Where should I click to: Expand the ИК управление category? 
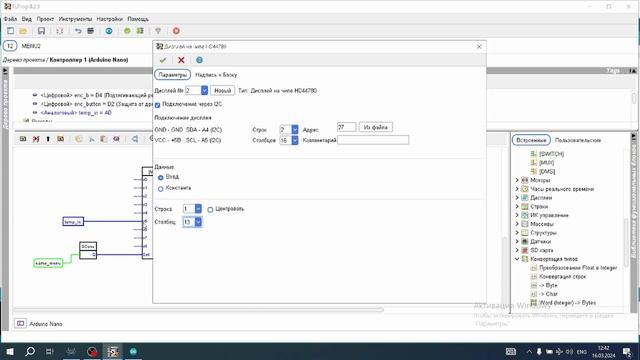[517, 215]
